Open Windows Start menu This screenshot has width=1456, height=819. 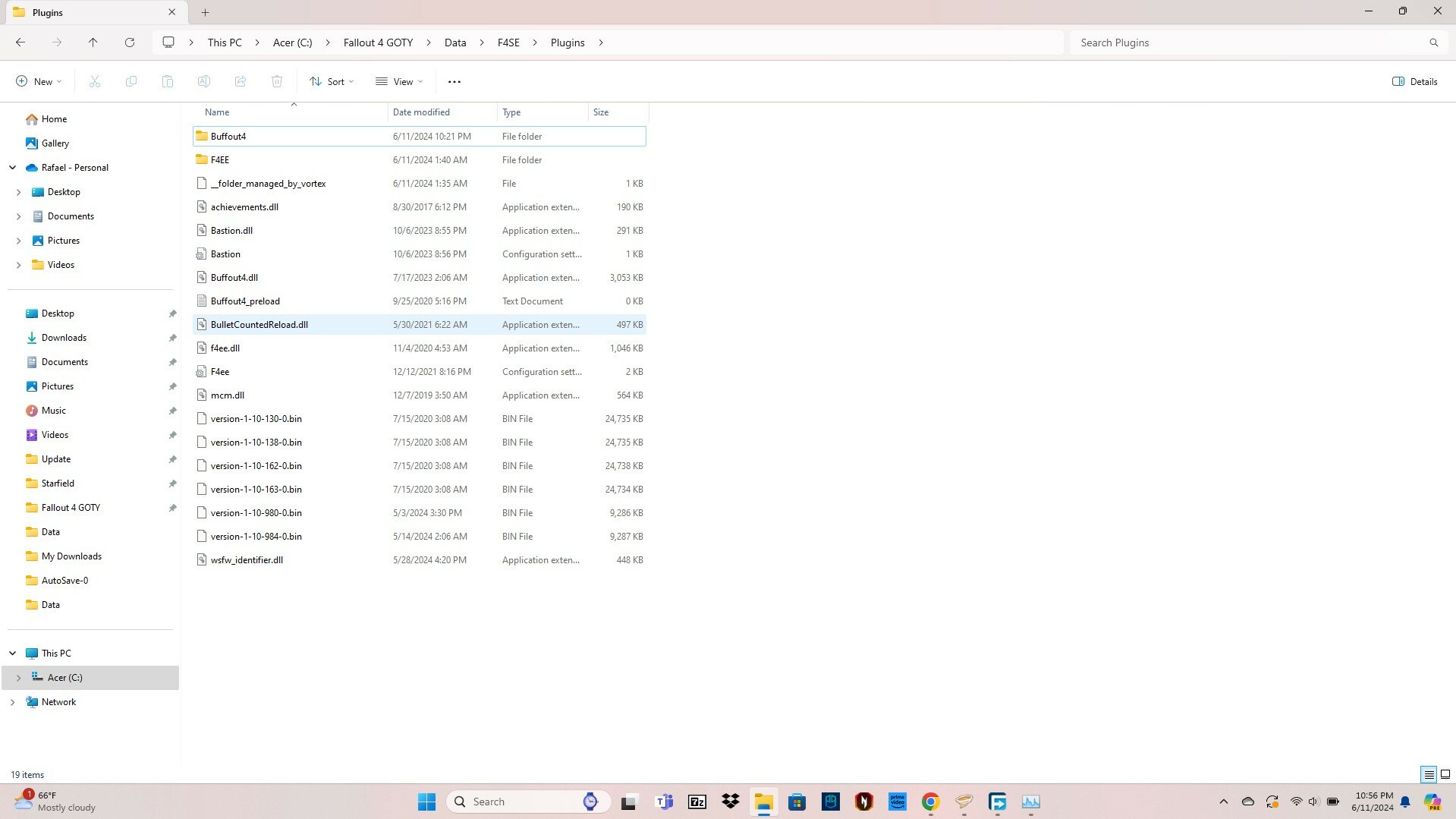click(427, 802)
